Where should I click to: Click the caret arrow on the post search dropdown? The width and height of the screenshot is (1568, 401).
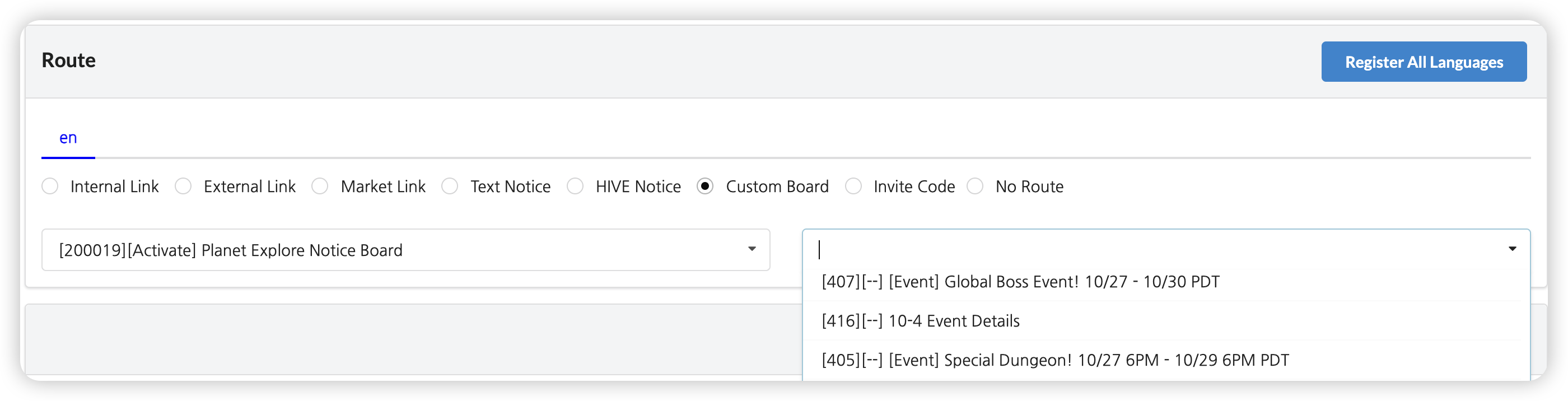coord(1512,249)
